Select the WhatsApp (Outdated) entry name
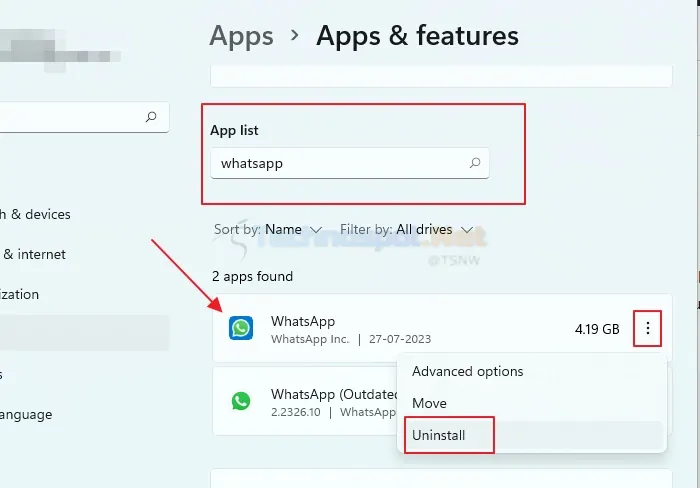 tap(334, 394)
